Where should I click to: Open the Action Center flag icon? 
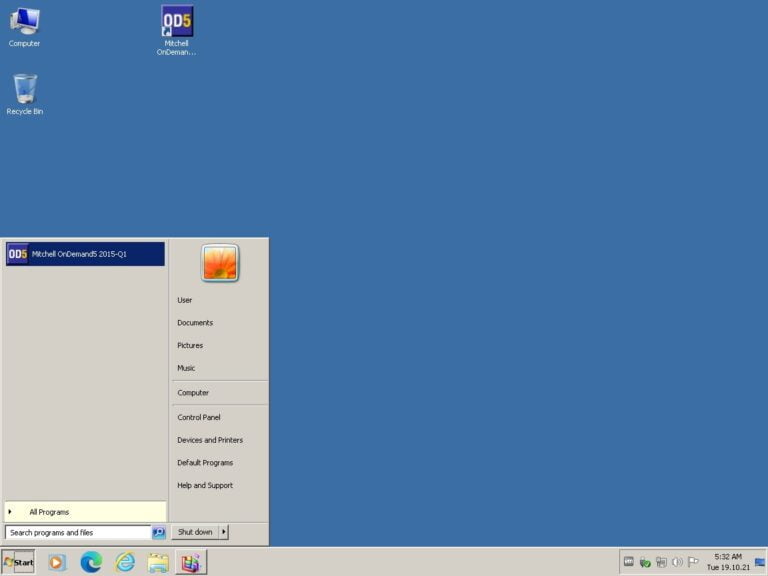[x=692, y=562]
